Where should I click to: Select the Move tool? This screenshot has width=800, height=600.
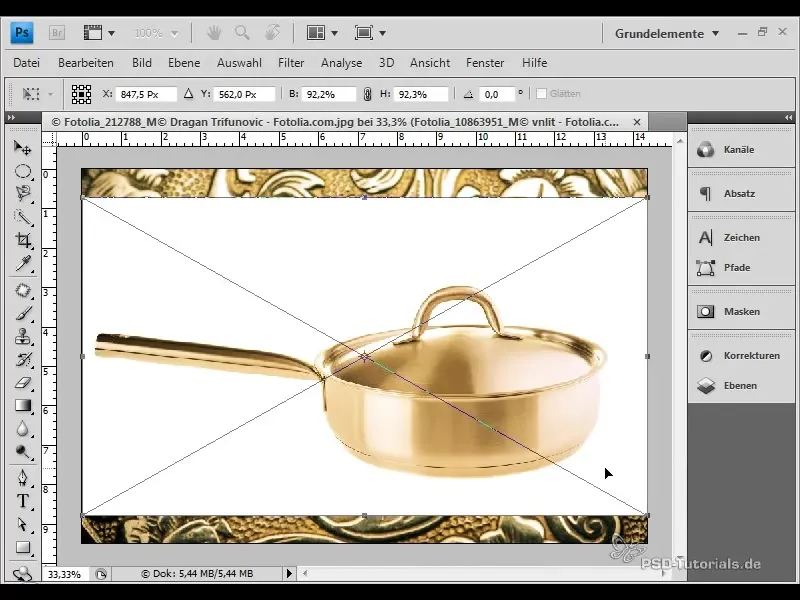22,148
